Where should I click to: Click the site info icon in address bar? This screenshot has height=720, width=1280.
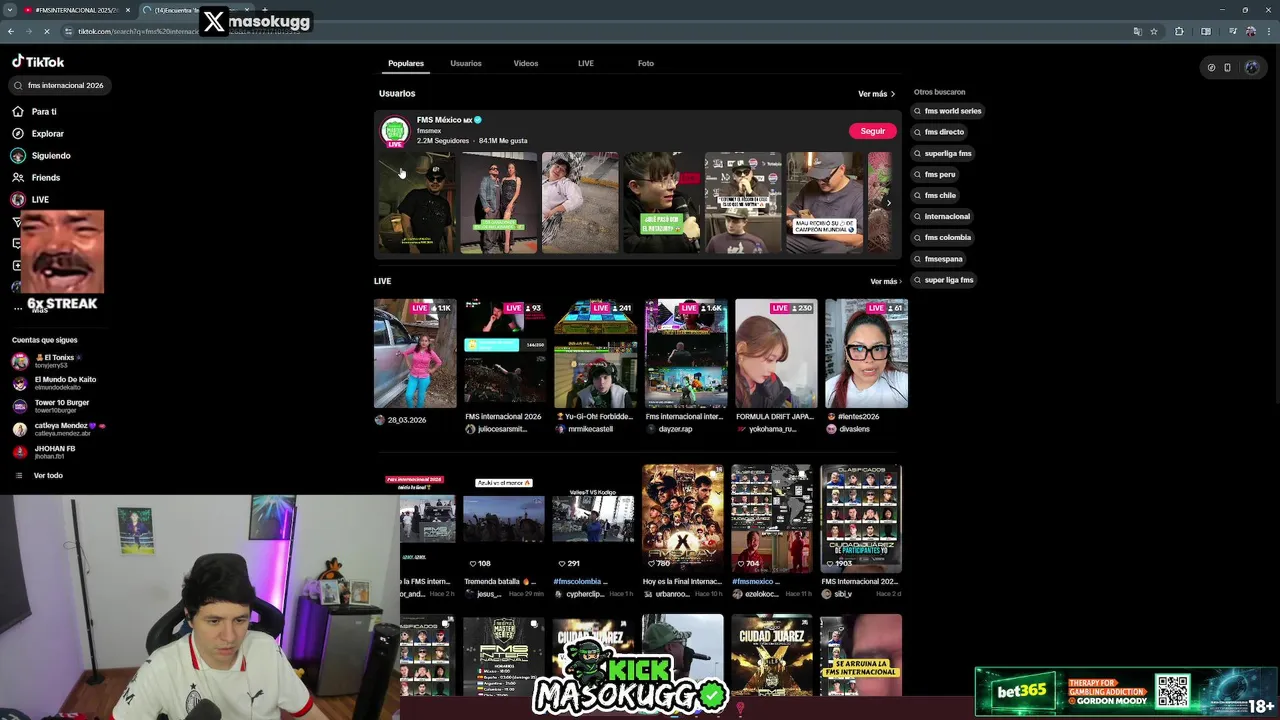pos(69,31)
